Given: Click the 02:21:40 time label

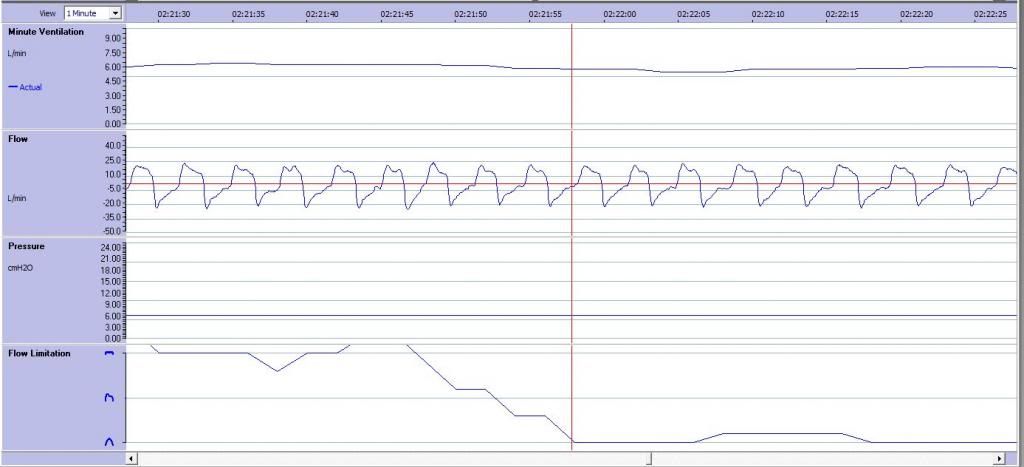Looking at the screenshot, I should tap(323, 14).
